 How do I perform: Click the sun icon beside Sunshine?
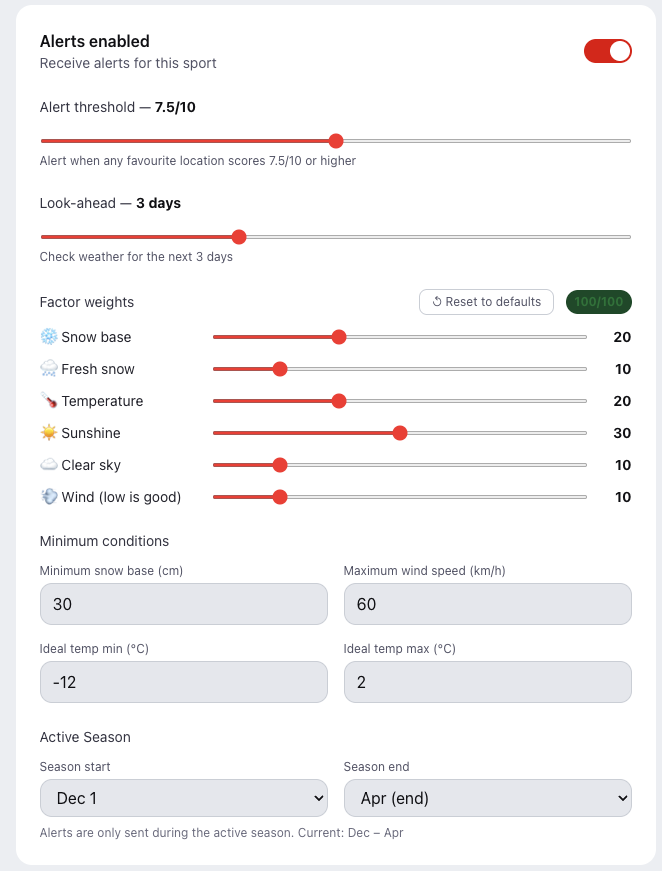(x=46, y=433)
